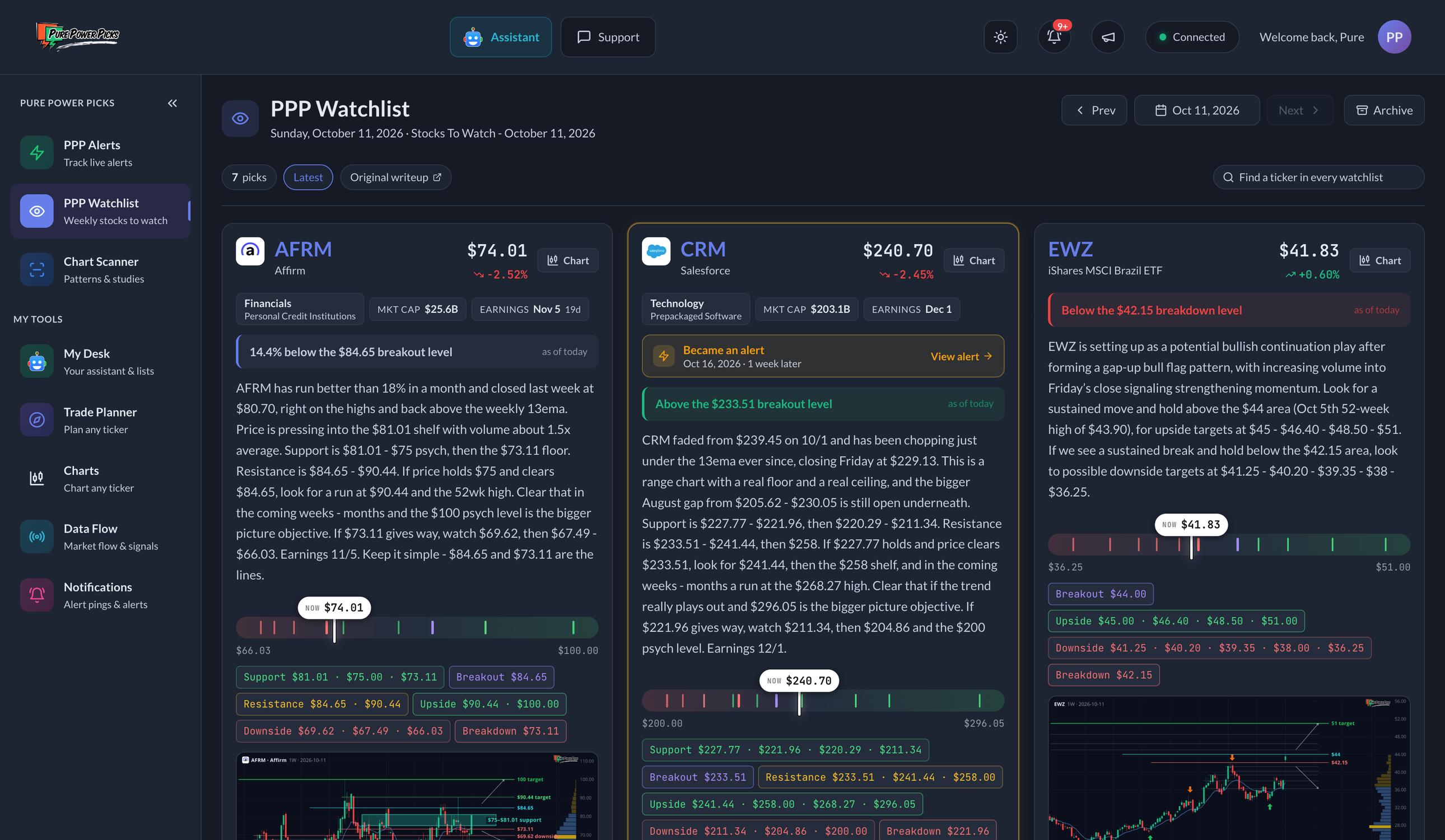The image size is (1445, 840).
Task: Click the AFRM Affirm logo icon
Action: pos(250,251)
